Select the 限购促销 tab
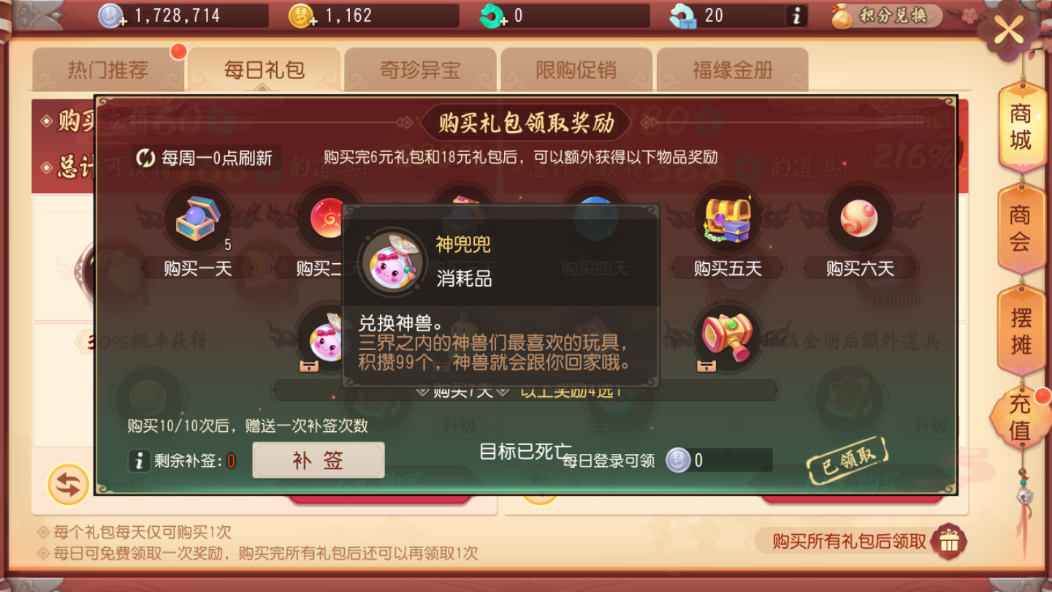Viewport: 1052px width, 592px height. point(576,69)
